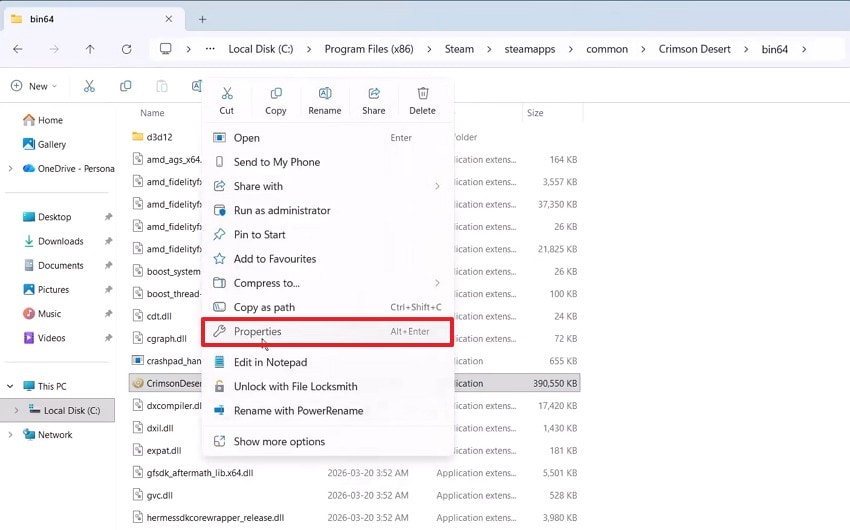Expand Compress to submenu arrow
The height and width of the screenshot is (530, 850).
pyautogui.click(x=437, y=283)
